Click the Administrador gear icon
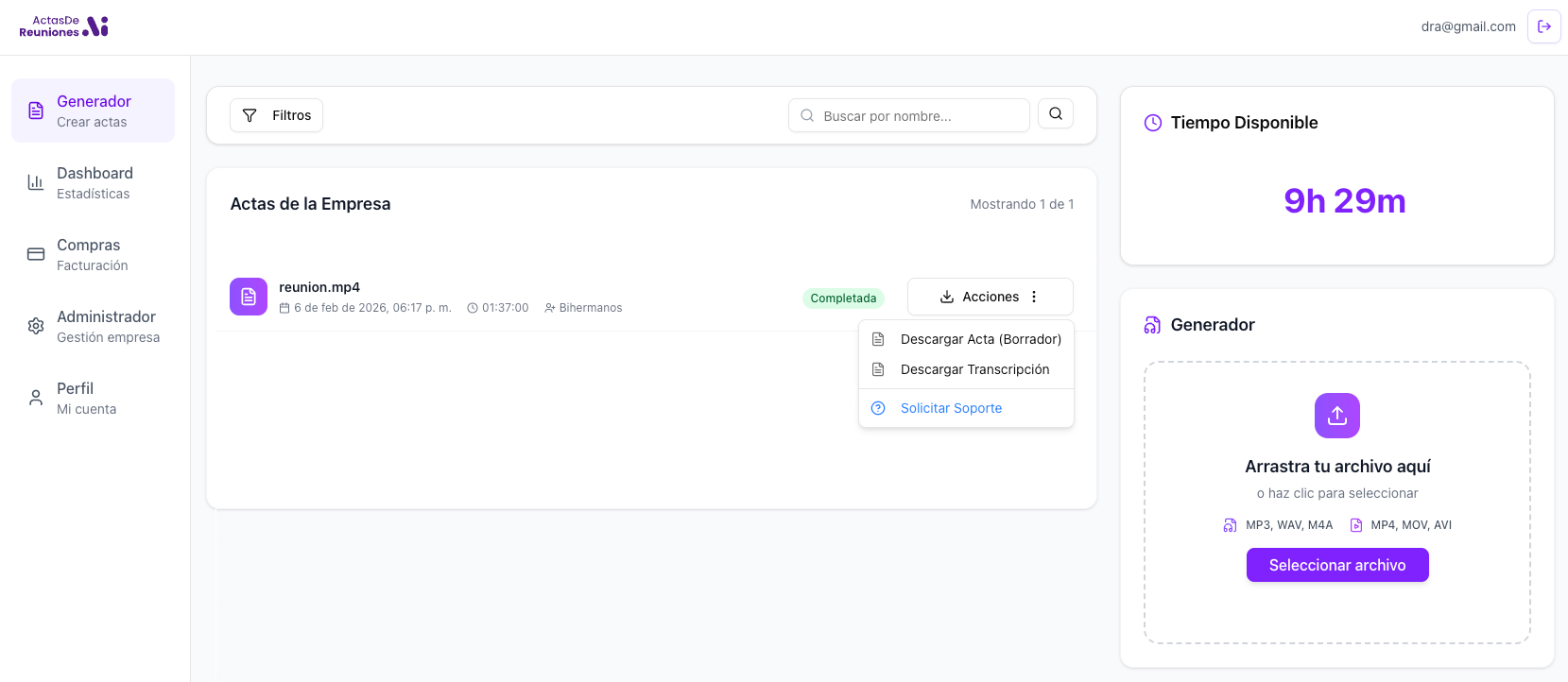Screen dimensions: 1568x682 [36, 326]
